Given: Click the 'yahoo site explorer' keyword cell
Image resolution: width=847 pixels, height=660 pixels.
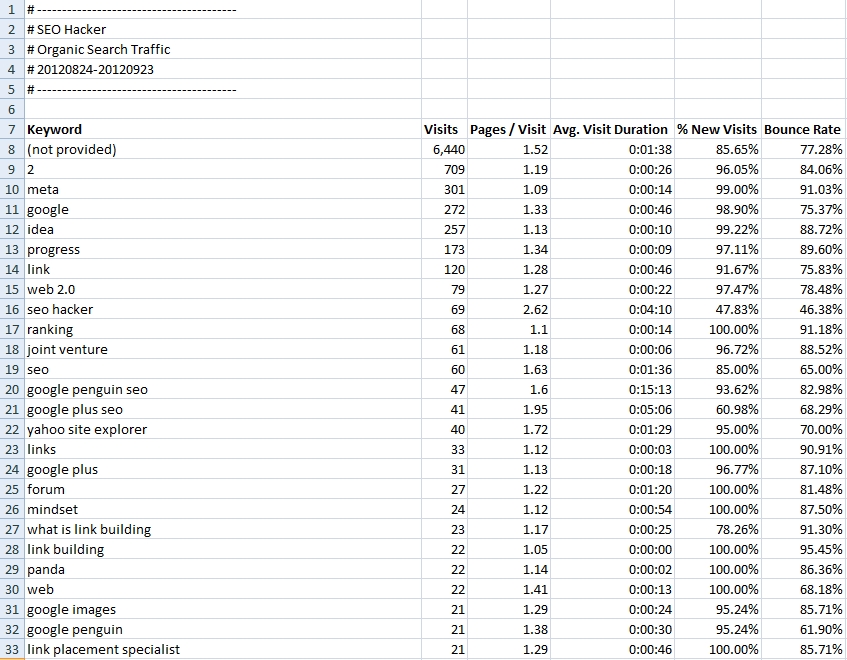Looking at the screenshot, I should click(87, 430).
